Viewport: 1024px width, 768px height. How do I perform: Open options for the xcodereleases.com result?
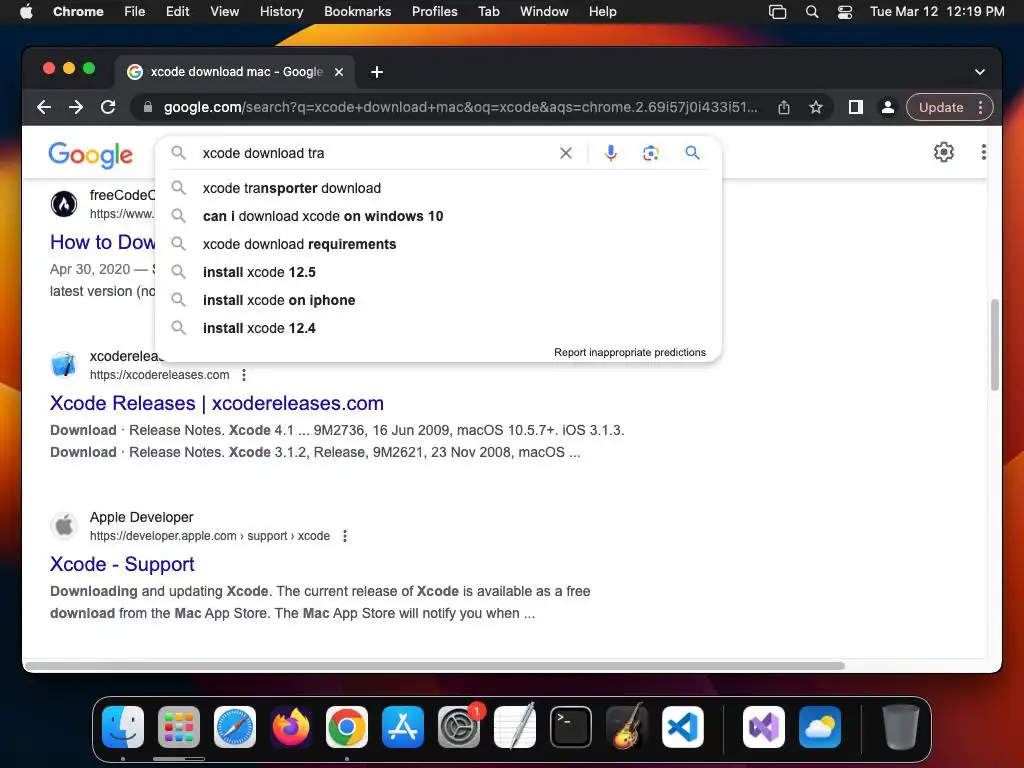(x=244, y=375)
